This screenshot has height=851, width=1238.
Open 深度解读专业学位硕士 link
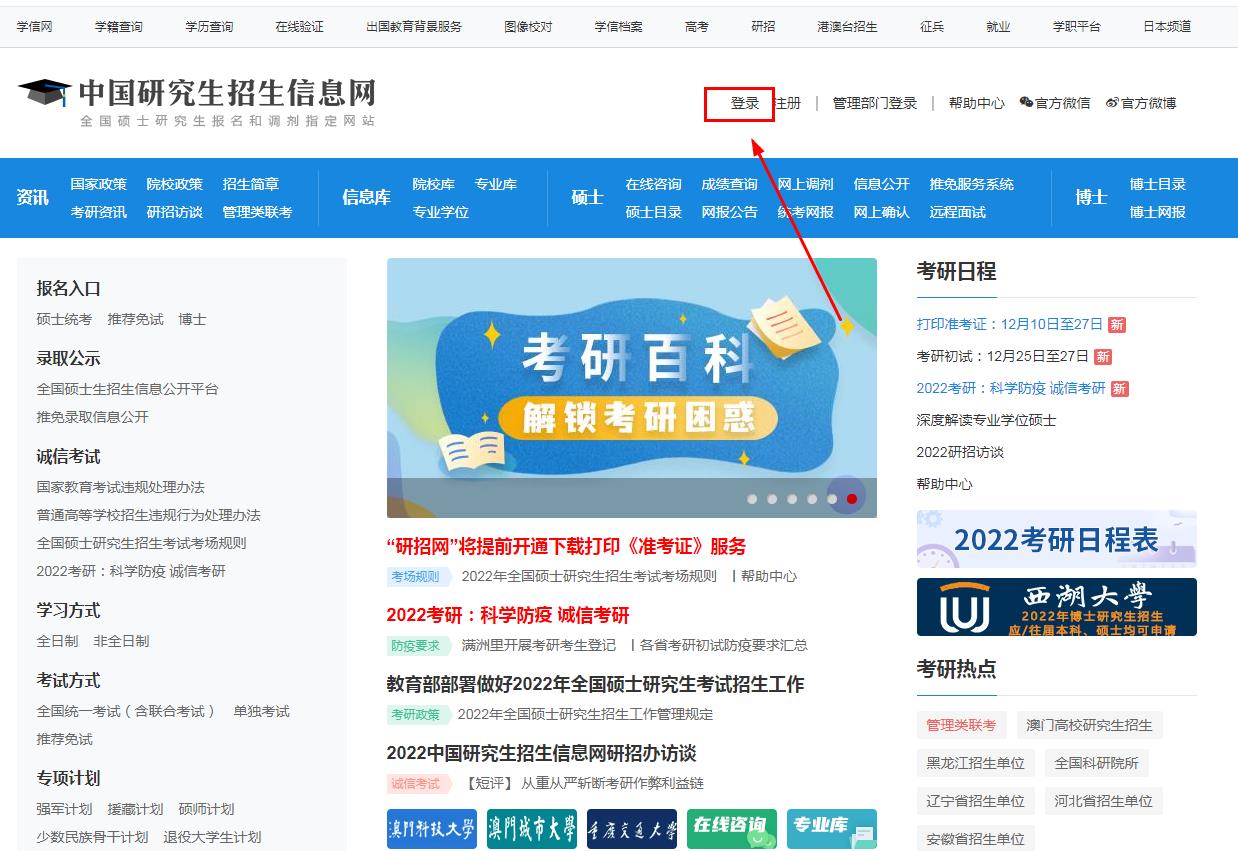(x=987, y=420)
